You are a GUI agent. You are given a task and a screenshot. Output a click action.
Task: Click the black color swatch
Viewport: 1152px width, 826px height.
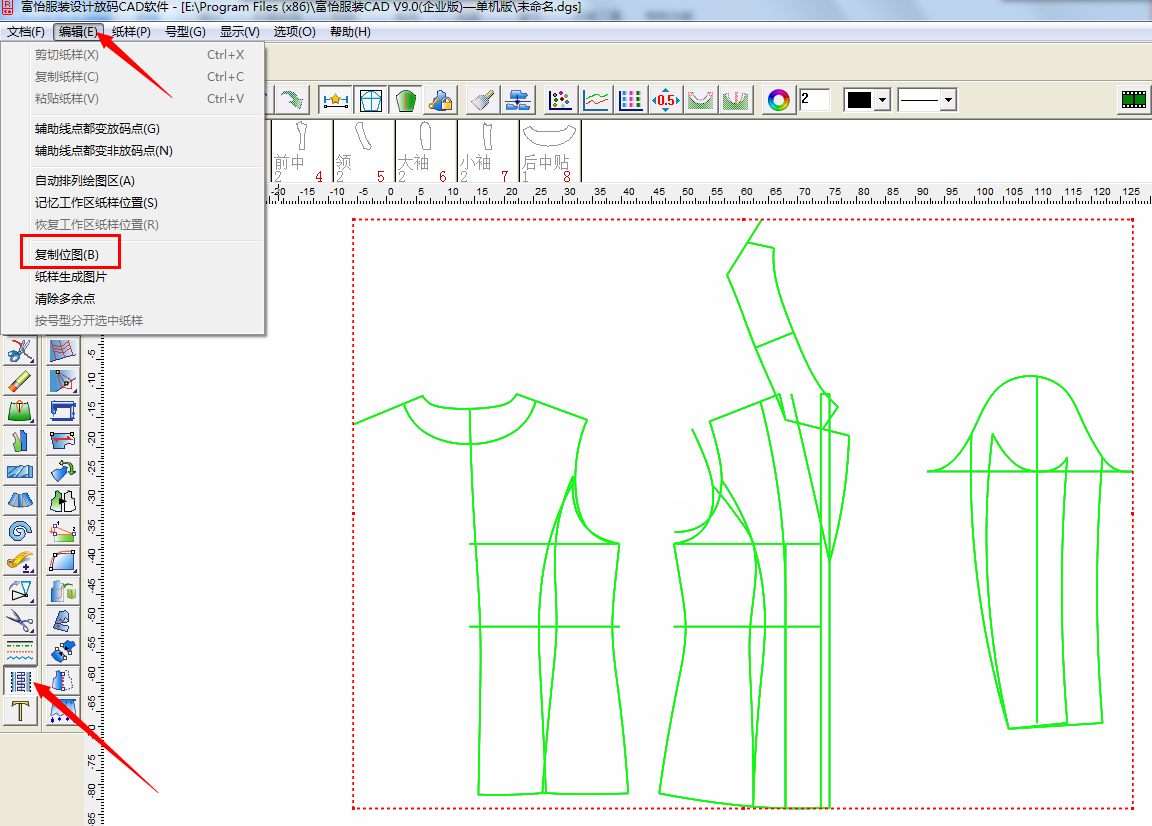pyautogui.click(x=860, y=100)
